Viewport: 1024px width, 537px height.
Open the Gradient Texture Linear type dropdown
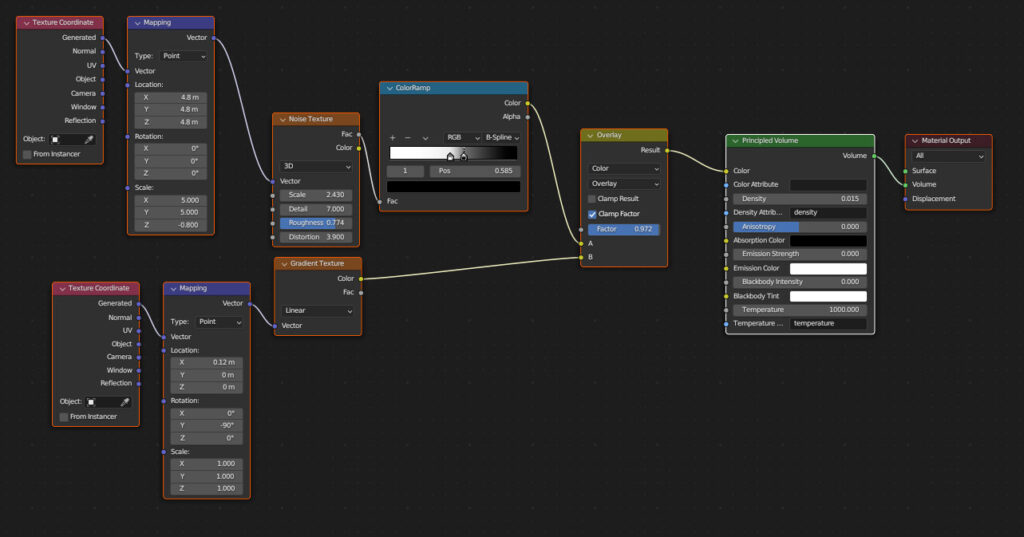pyautogui.click(x=317, y=311)
